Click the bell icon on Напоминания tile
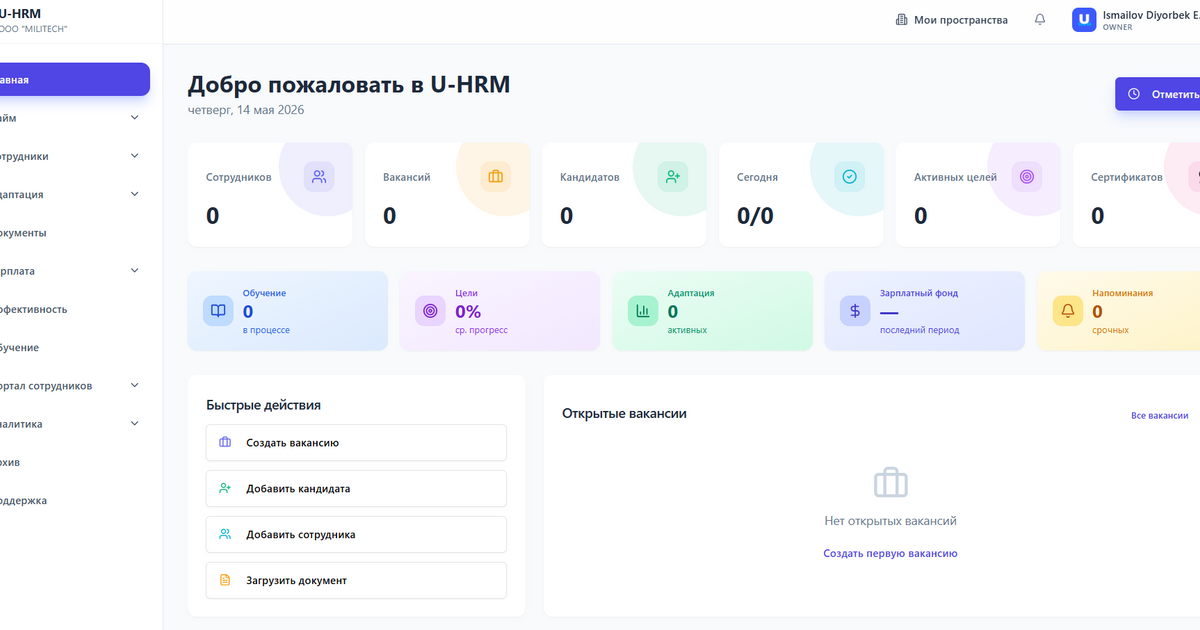1200x630 pixels. click(x=1068, y=311)
